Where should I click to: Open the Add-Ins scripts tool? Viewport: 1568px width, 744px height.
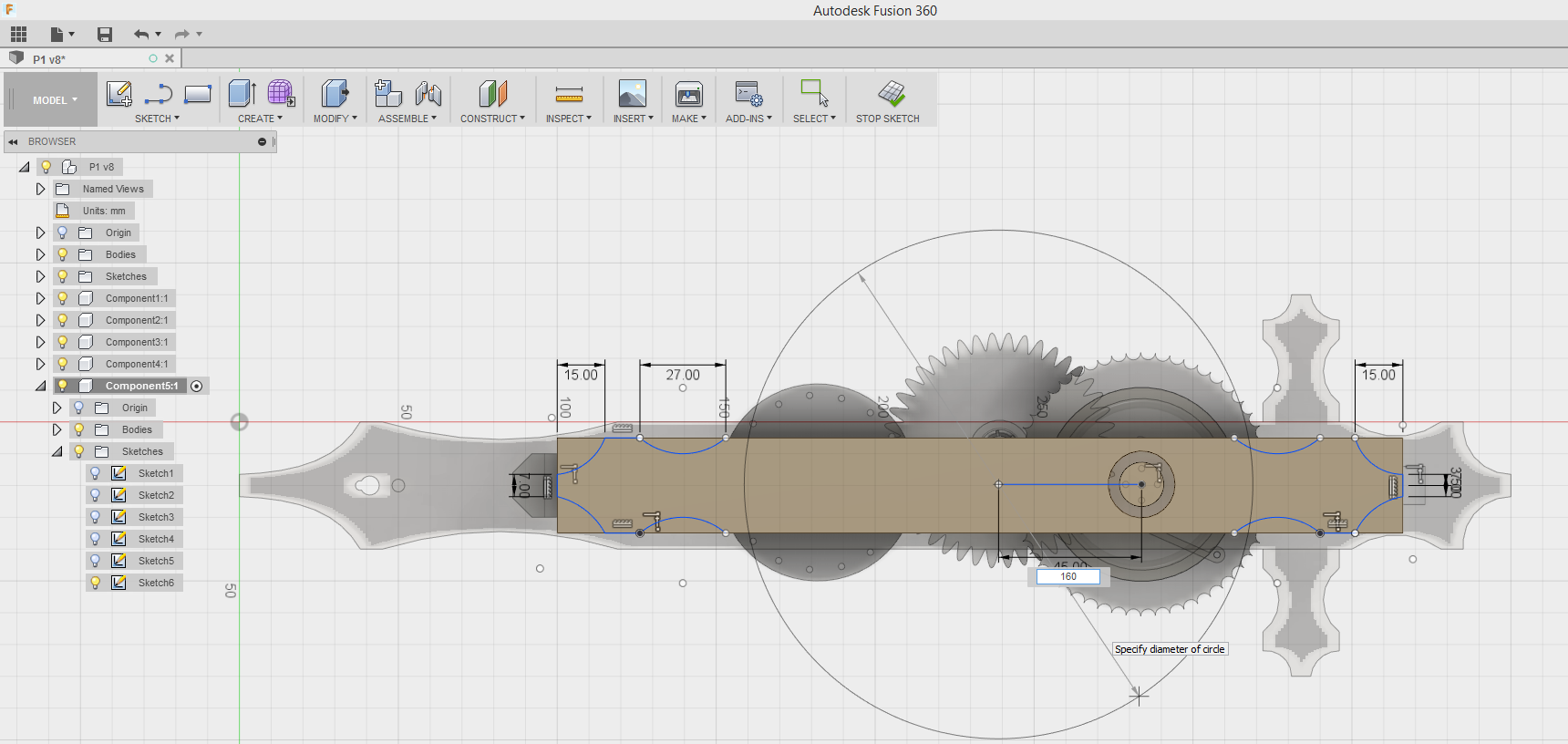click(x=749, y=93)
